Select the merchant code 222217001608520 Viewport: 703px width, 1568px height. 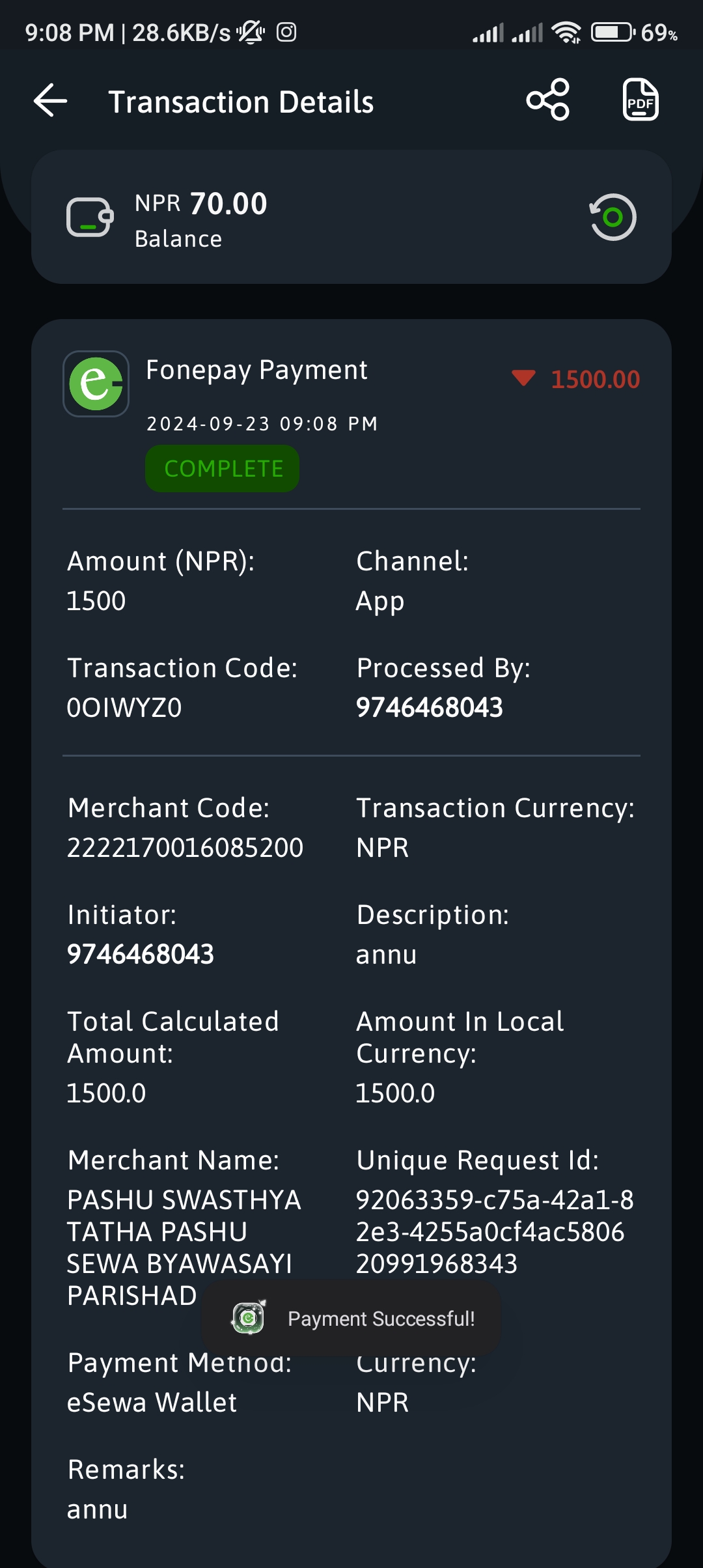186,848
